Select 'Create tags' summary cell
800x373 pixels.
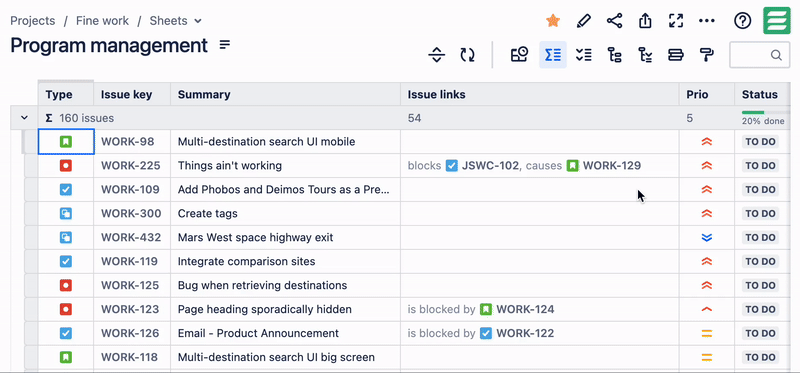coord(285,213)
